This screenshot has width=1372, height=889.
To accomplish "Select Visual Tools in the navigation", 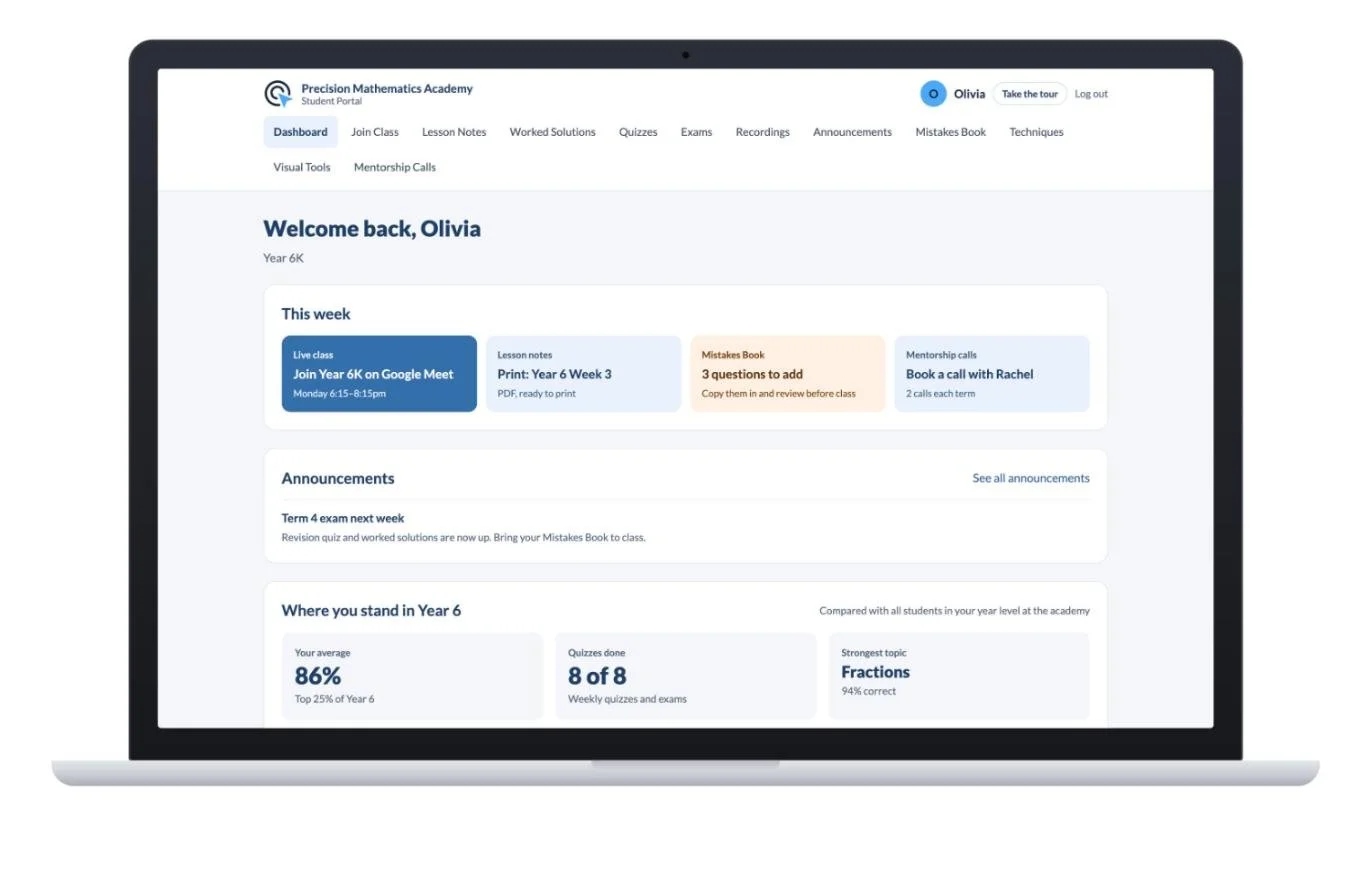I will [x=302, y=167].
